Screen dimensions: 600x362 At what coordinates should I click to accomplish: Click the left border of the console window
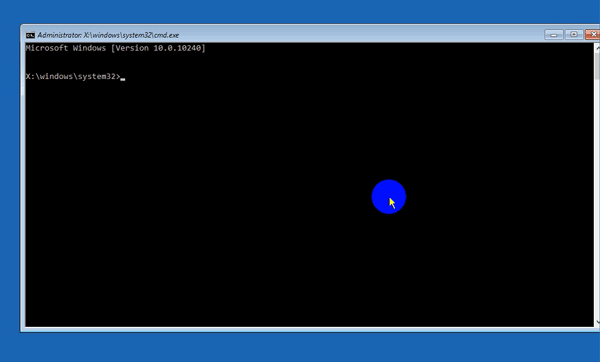coord(23,184)
